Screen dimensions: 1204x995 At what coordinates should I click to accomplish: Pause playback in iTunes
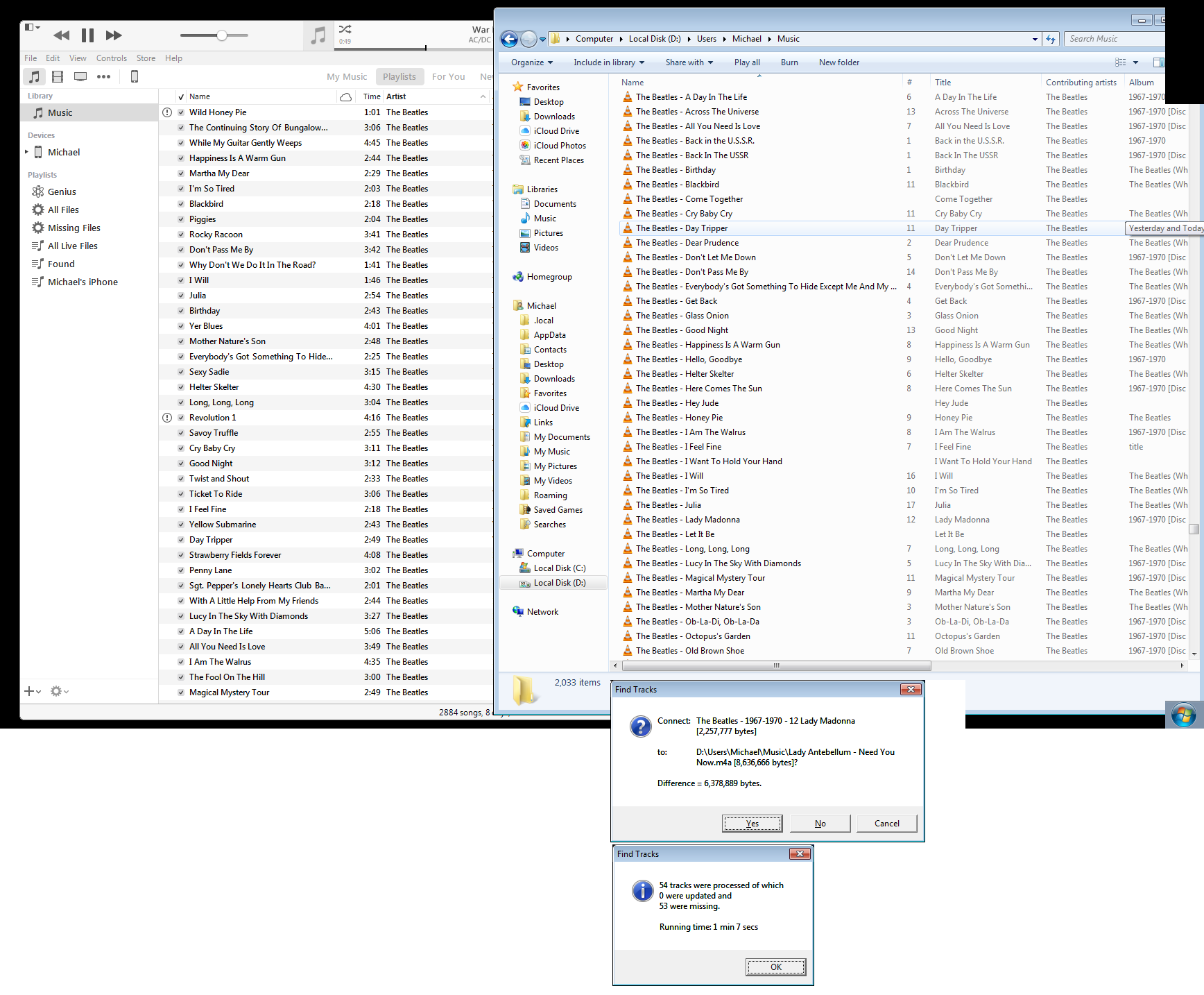(87, 35)
